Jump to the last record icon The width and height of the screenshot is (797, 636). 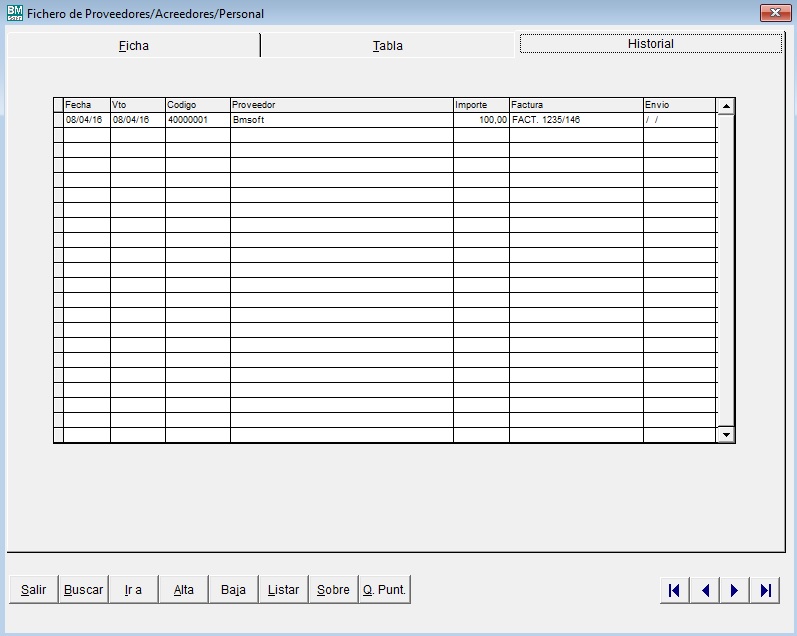765,591
